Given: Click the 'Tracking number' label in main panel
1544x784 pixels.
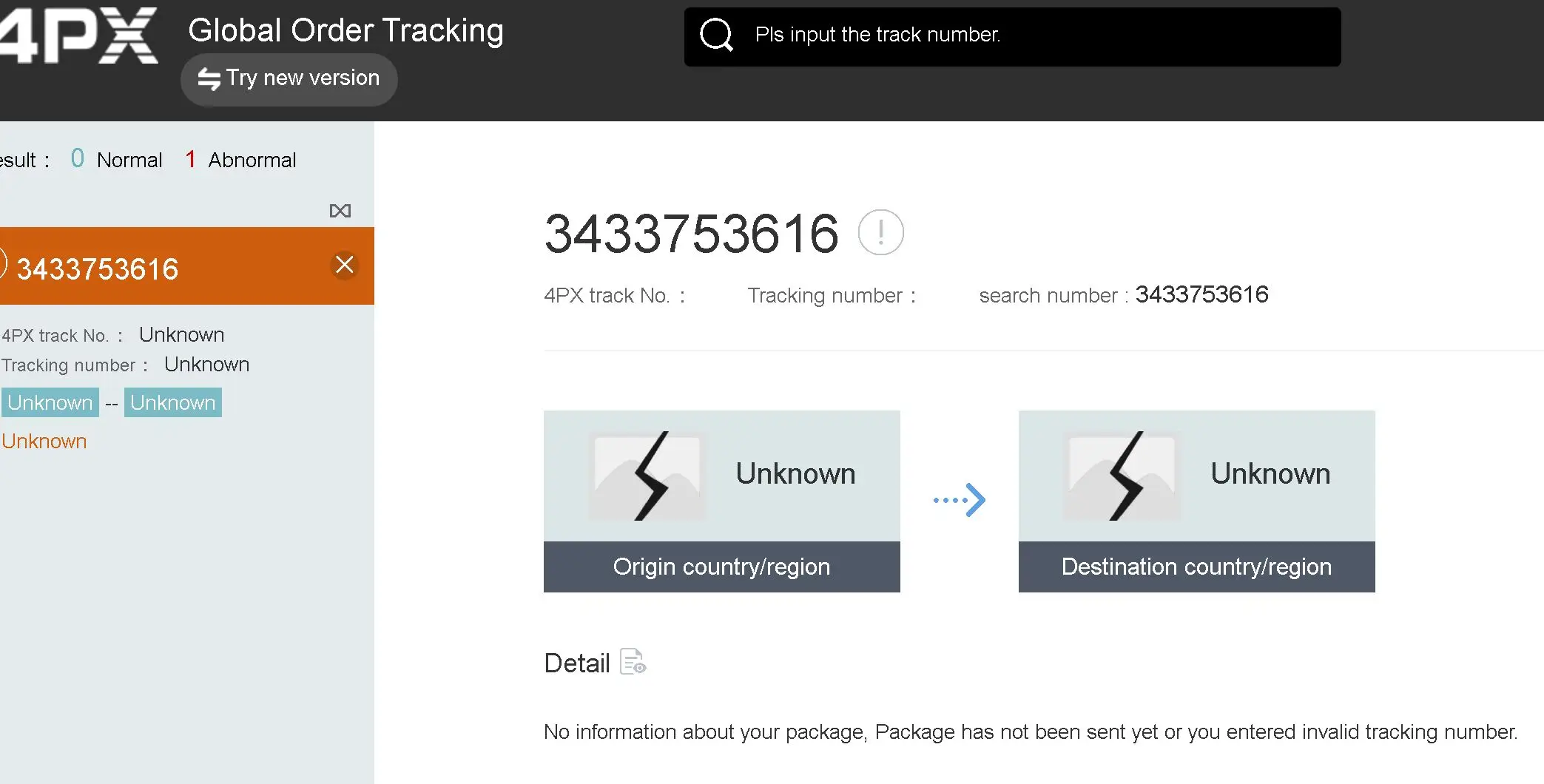Looking at the screenshot, I should (x=832, y=296).
